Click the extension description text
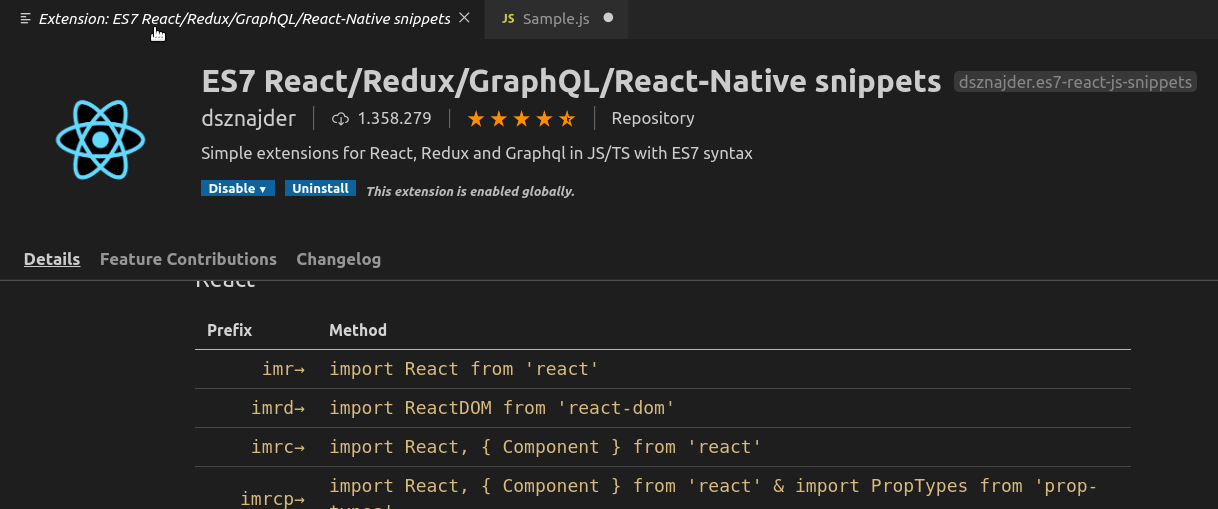Screen dimensions: 1218x509 coord(476,154)
